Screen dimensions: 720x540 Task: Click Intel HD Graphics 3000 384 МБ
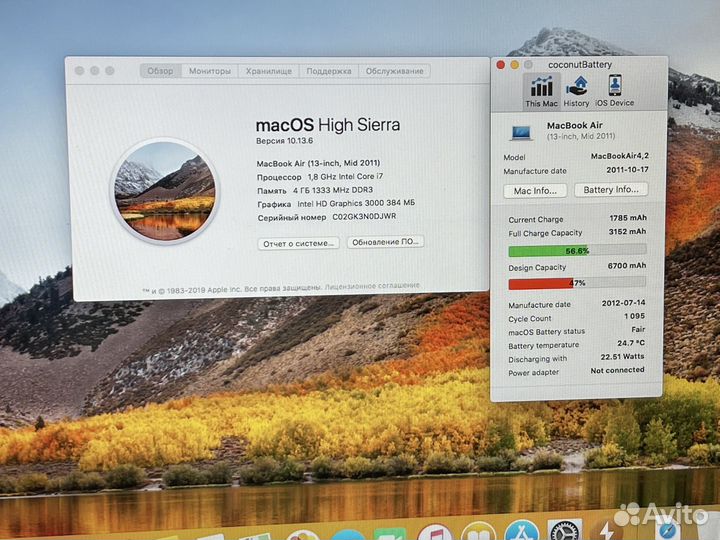(x=356, y=203)
